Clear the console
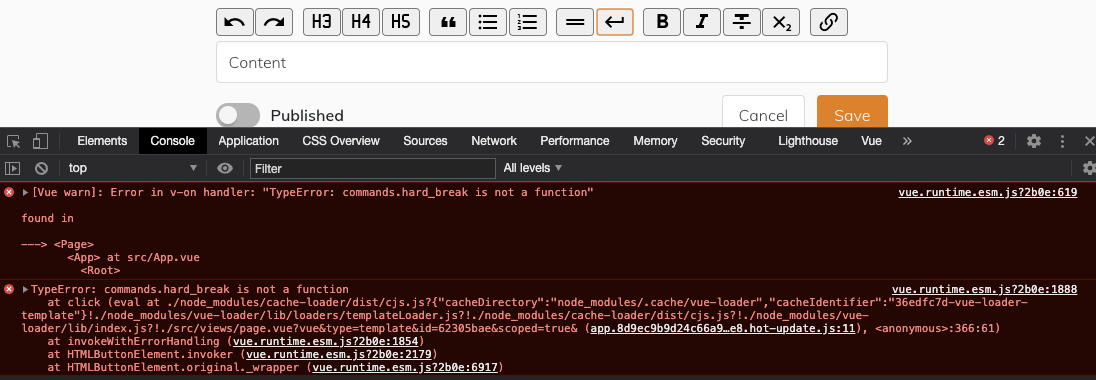This screenshot has height=380, width=1096. click(41, 168)
